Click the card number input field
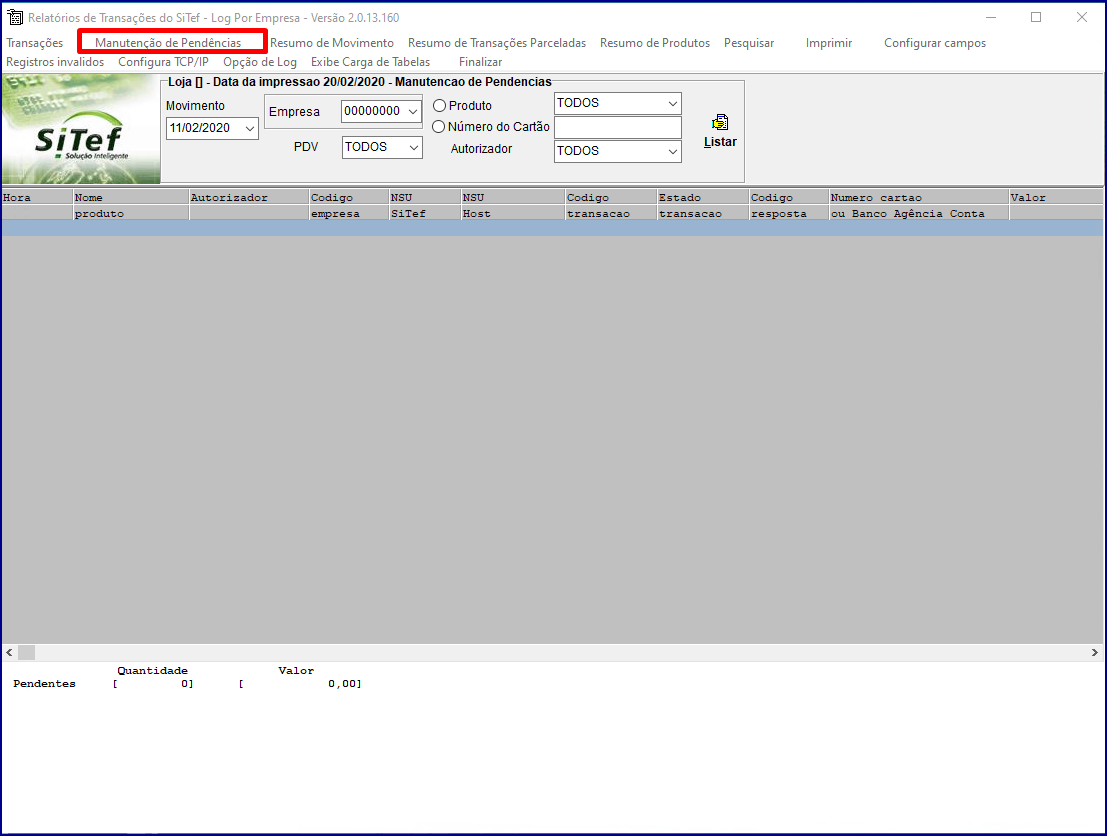 pyautogui.click(x=618, y=128)
